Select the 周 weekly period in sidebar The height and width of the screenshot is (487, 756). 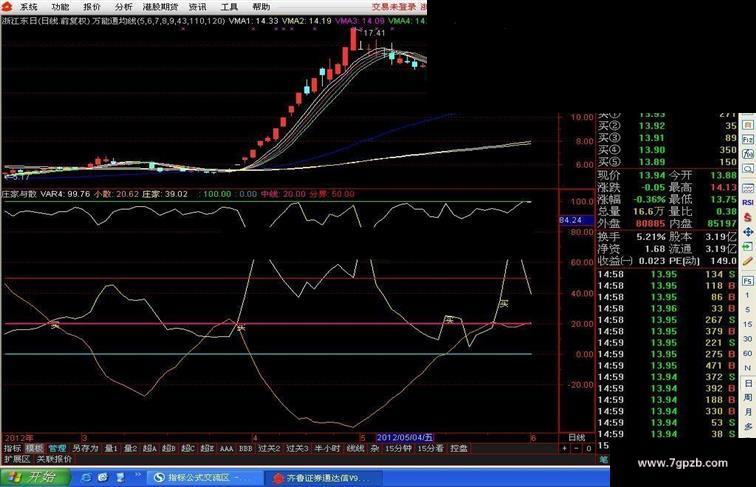coord(747,398)
